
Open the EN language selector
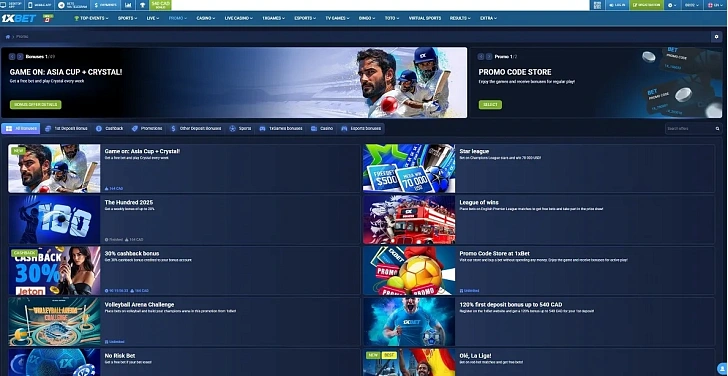click(x=715, y=5)
